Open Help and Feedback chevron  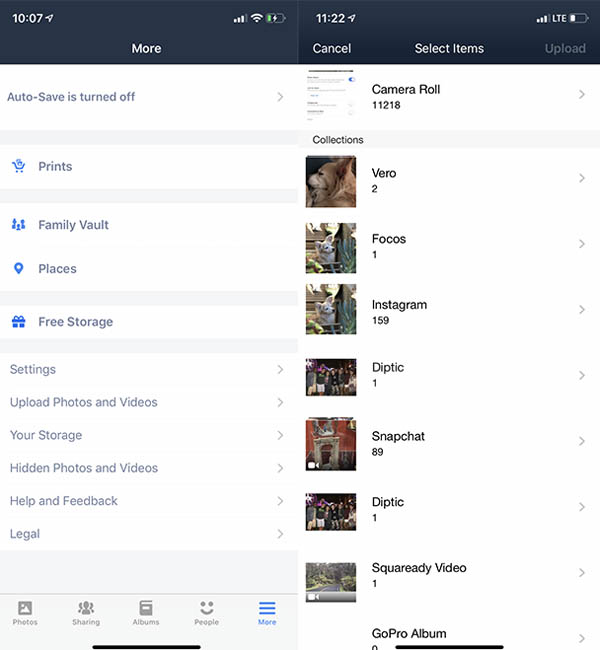click(x=280, y=501)
